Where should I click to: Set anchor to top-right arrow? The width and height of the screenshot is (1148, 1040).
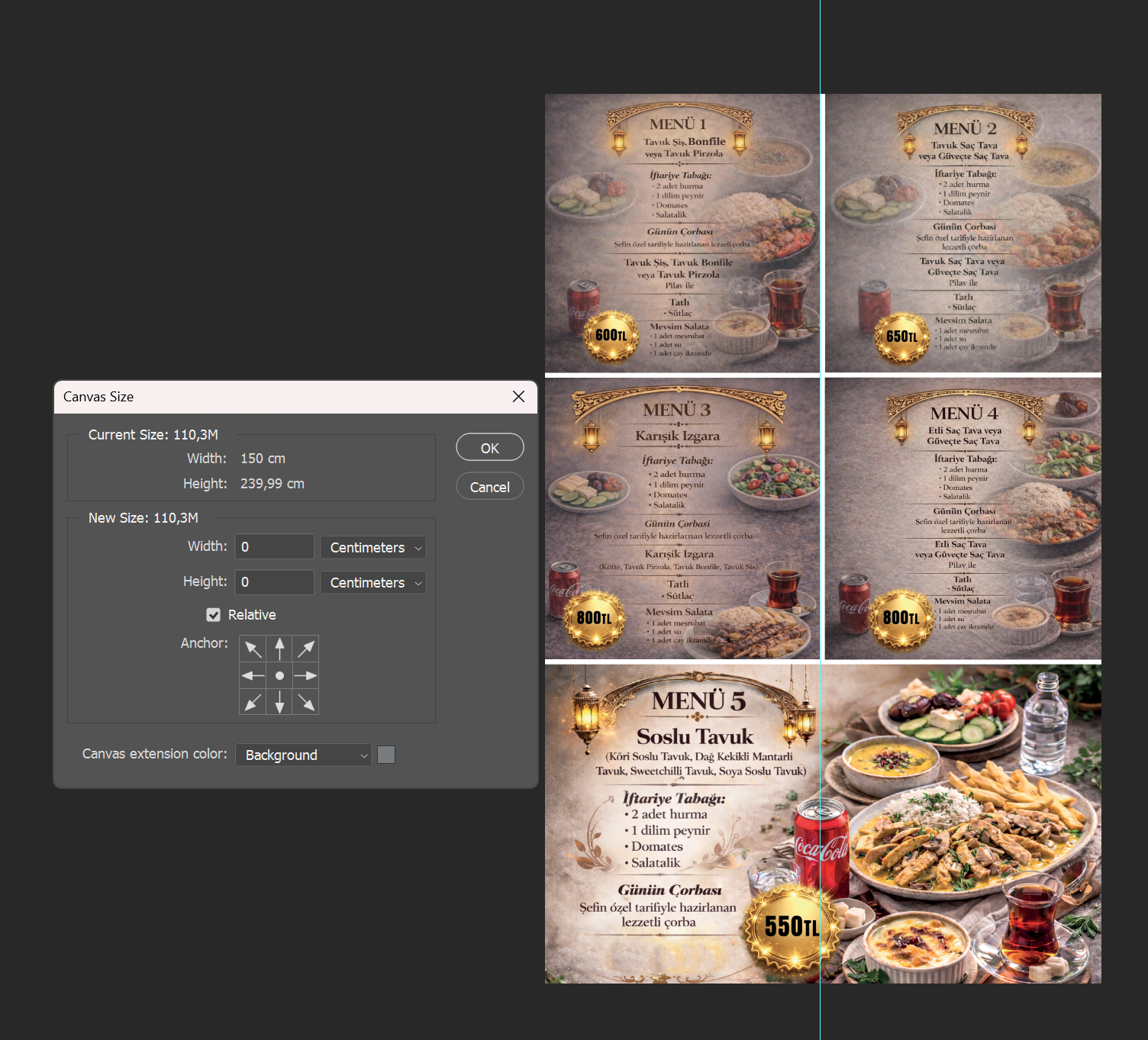(x=306, y=649)
